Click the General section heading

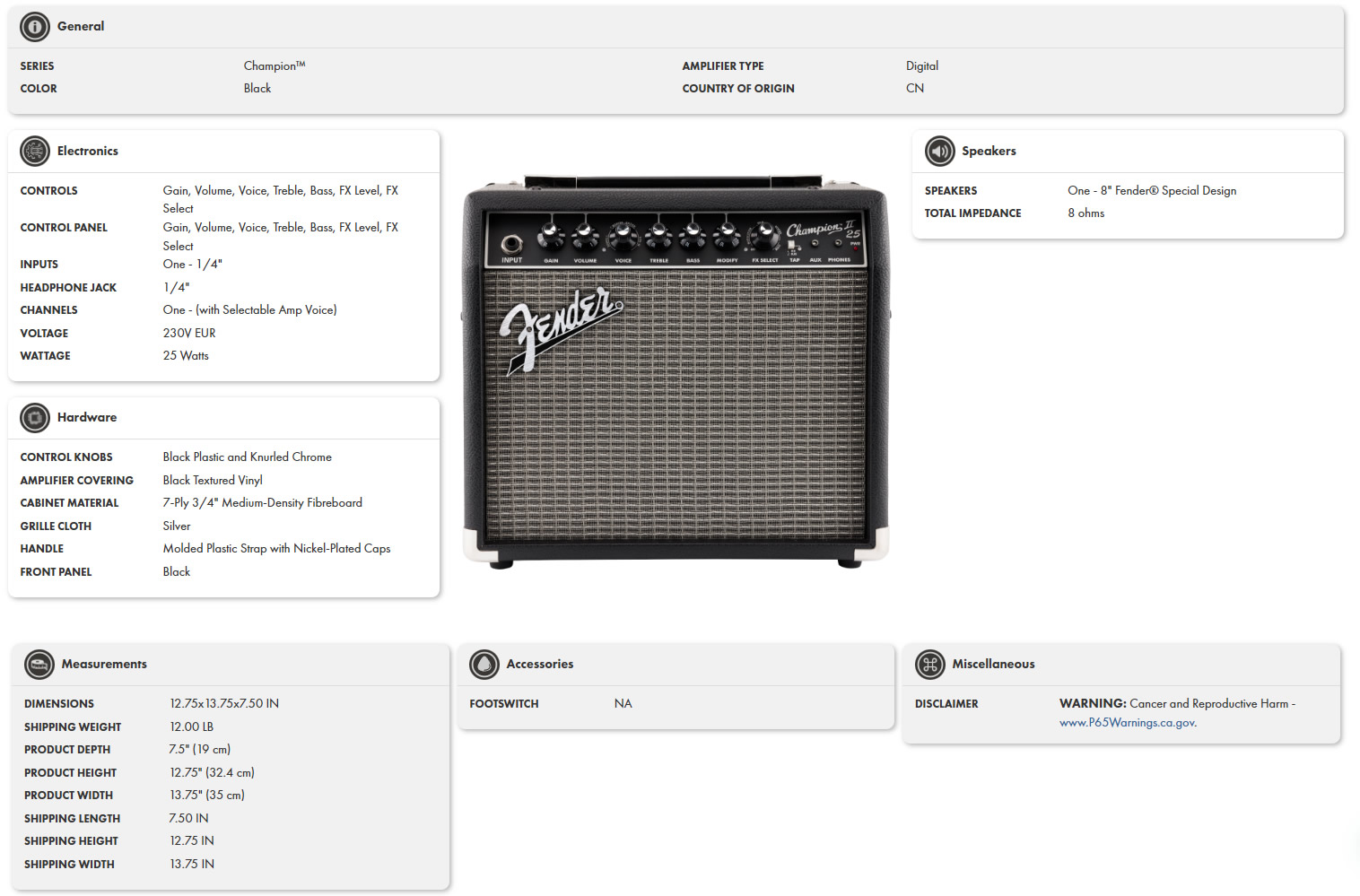pos(81,27)
